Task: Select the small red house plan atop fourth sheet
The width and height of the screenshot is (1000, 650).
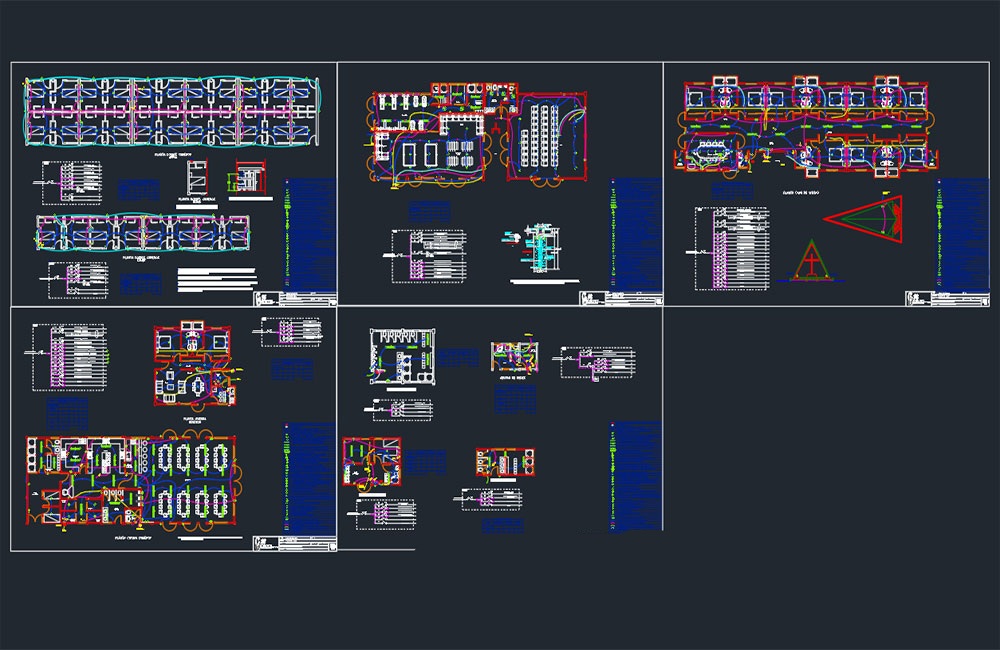Action: [194, 364]
